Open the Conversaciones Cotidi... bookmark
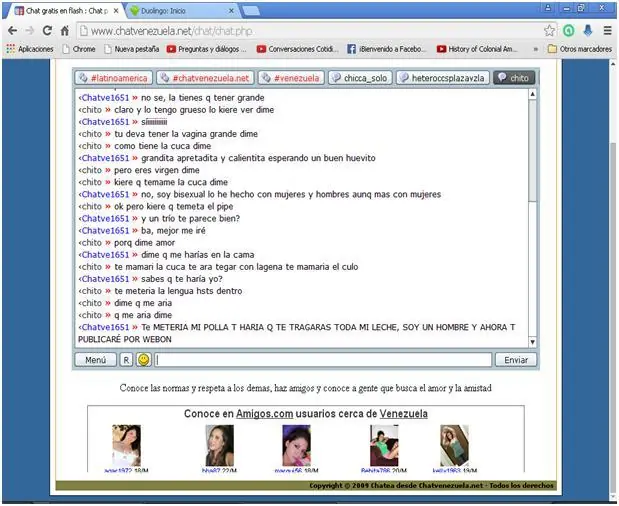The image size is (619, 506). pos(298,49)
